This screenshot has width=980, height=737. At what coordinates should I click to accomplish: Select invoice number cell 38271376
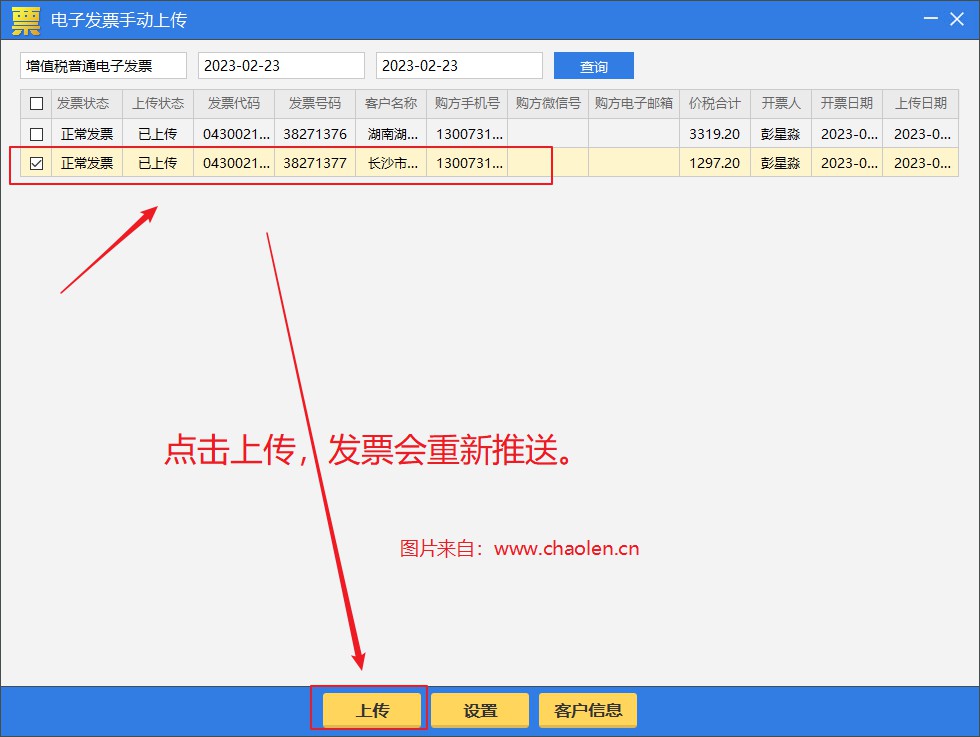point(315,134)
